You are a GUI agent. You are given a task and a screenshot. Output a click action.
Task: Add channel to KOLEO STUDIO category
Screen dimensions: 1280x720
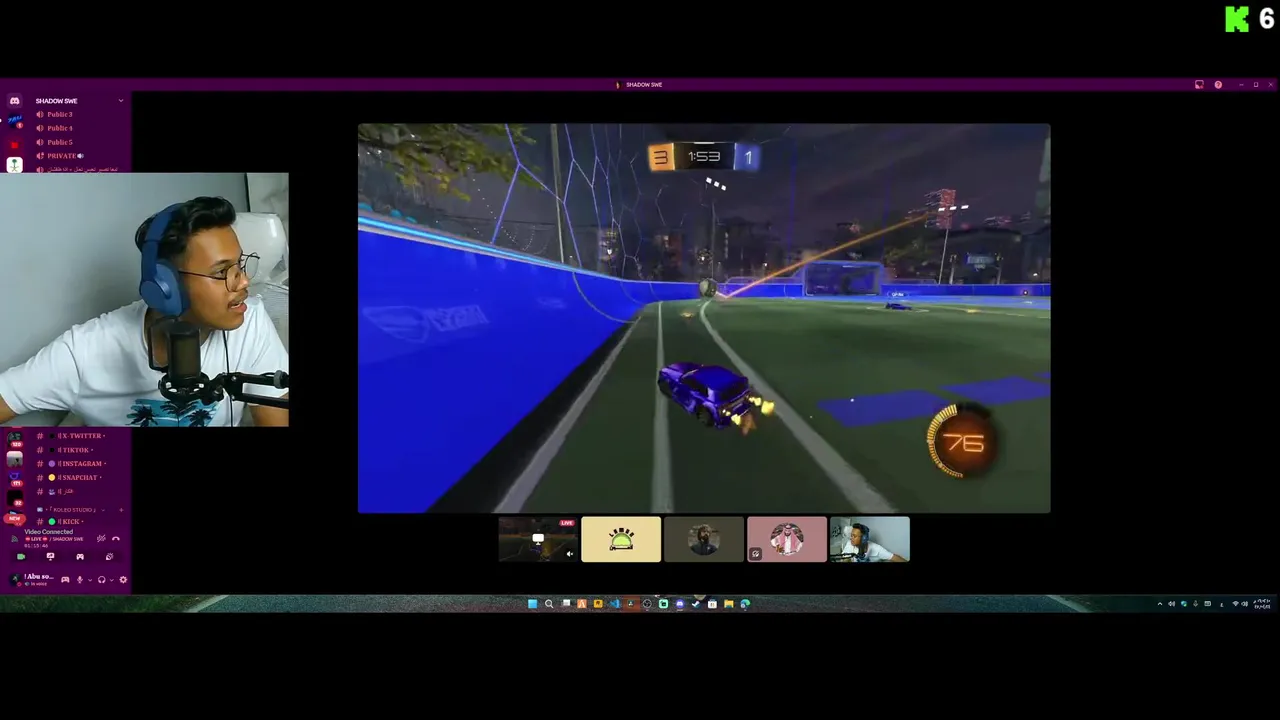(121, 510)
